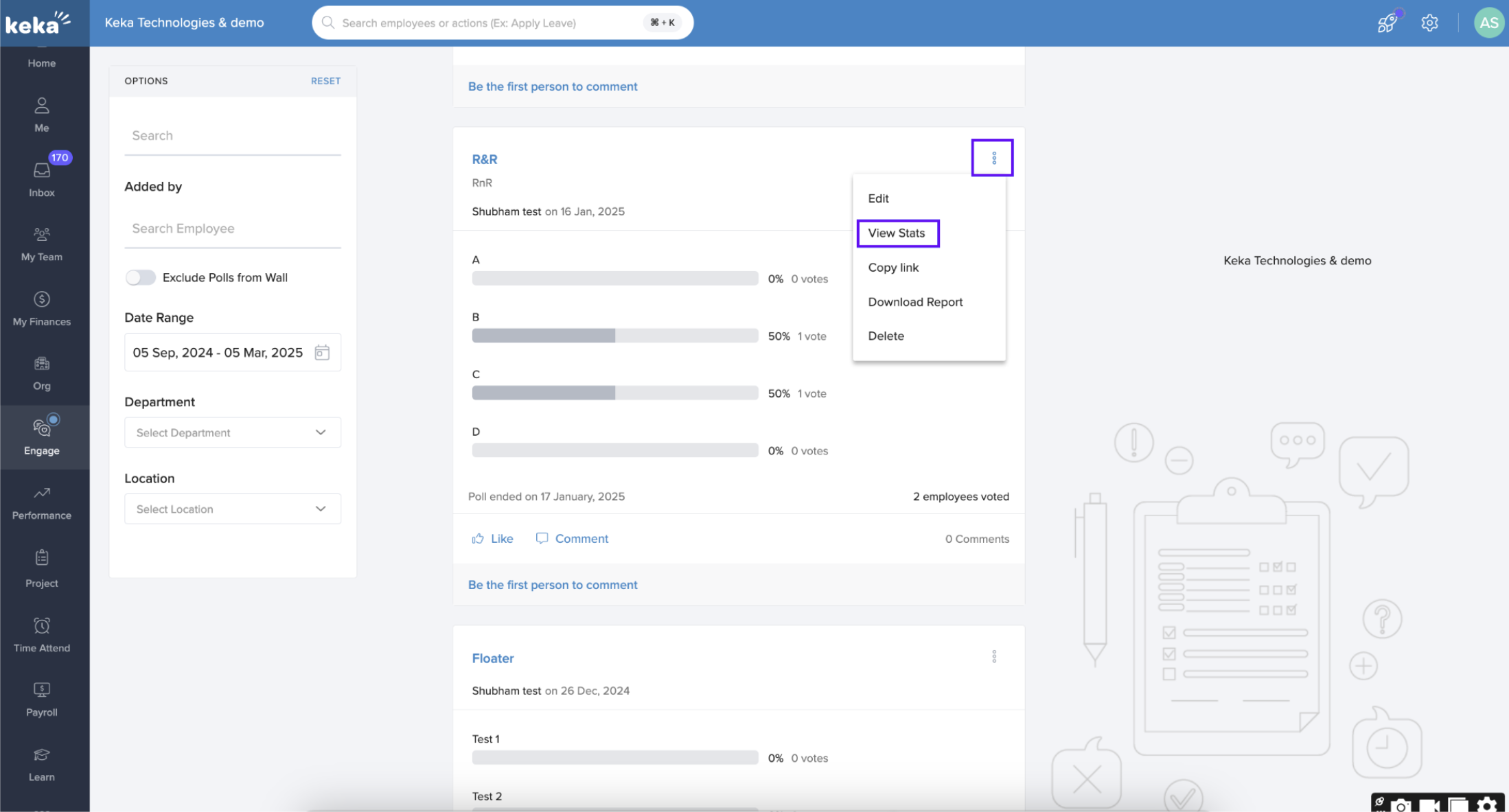Image resolution: width=1509 pixels, height=812 pixels.
Task: Expand the Select Department dropdown
Action: tap(232, 432)
